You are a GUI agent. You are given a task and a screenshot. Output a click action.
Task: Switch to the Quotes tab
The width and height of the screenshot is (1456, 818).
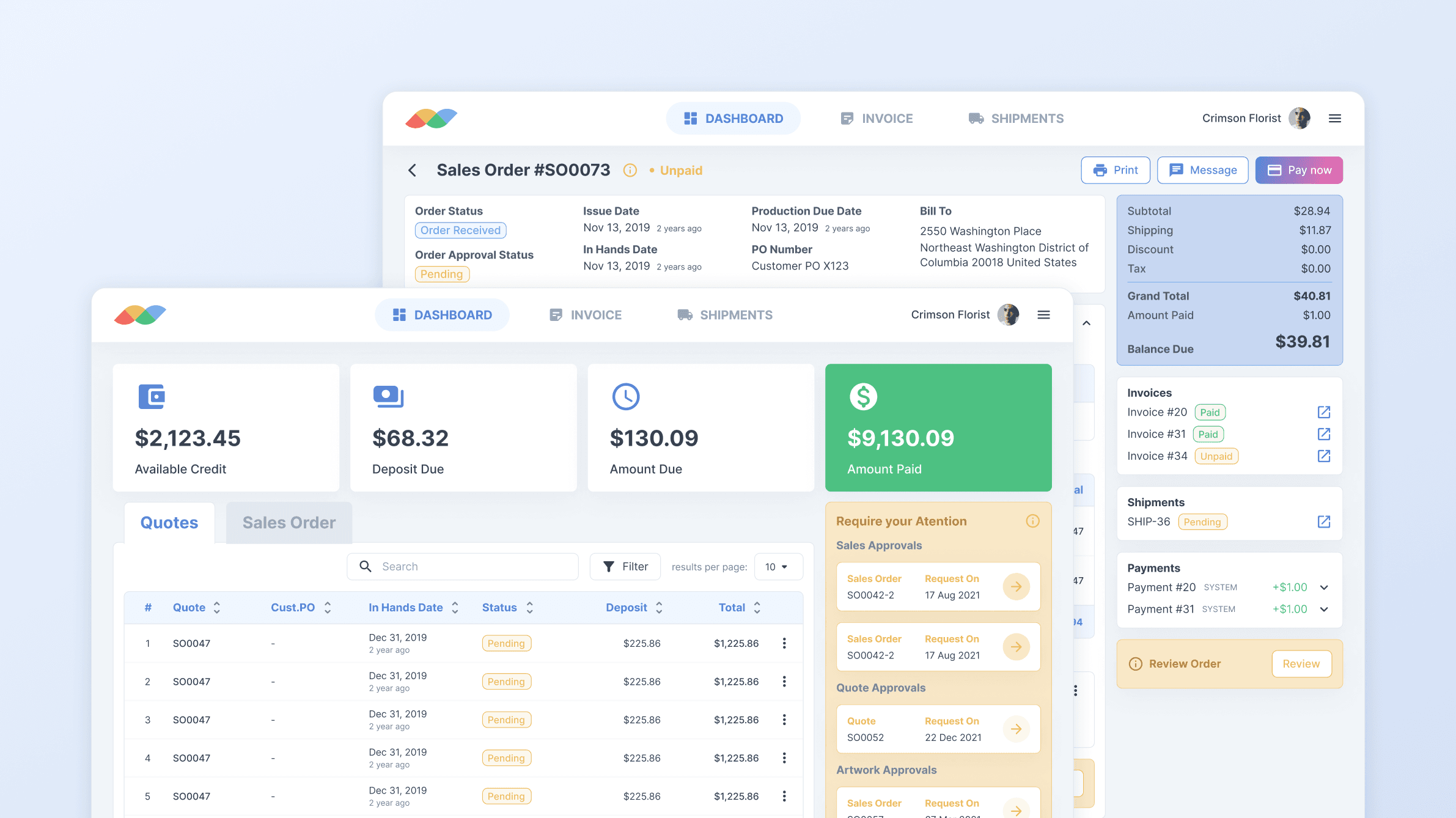[169, 523]
